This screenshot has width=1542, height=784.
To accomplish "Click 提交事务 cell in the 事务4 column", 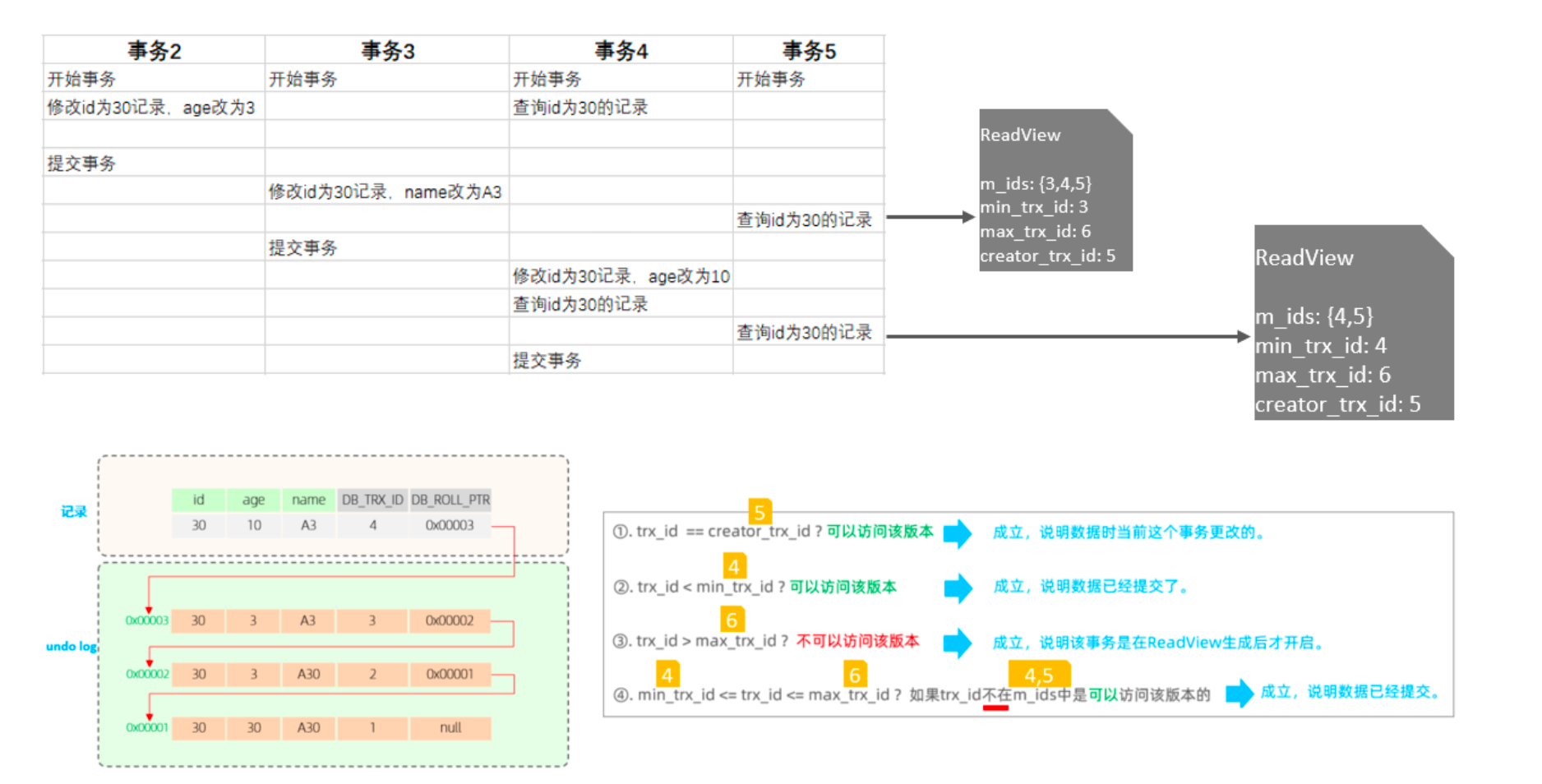I will 621,360.
